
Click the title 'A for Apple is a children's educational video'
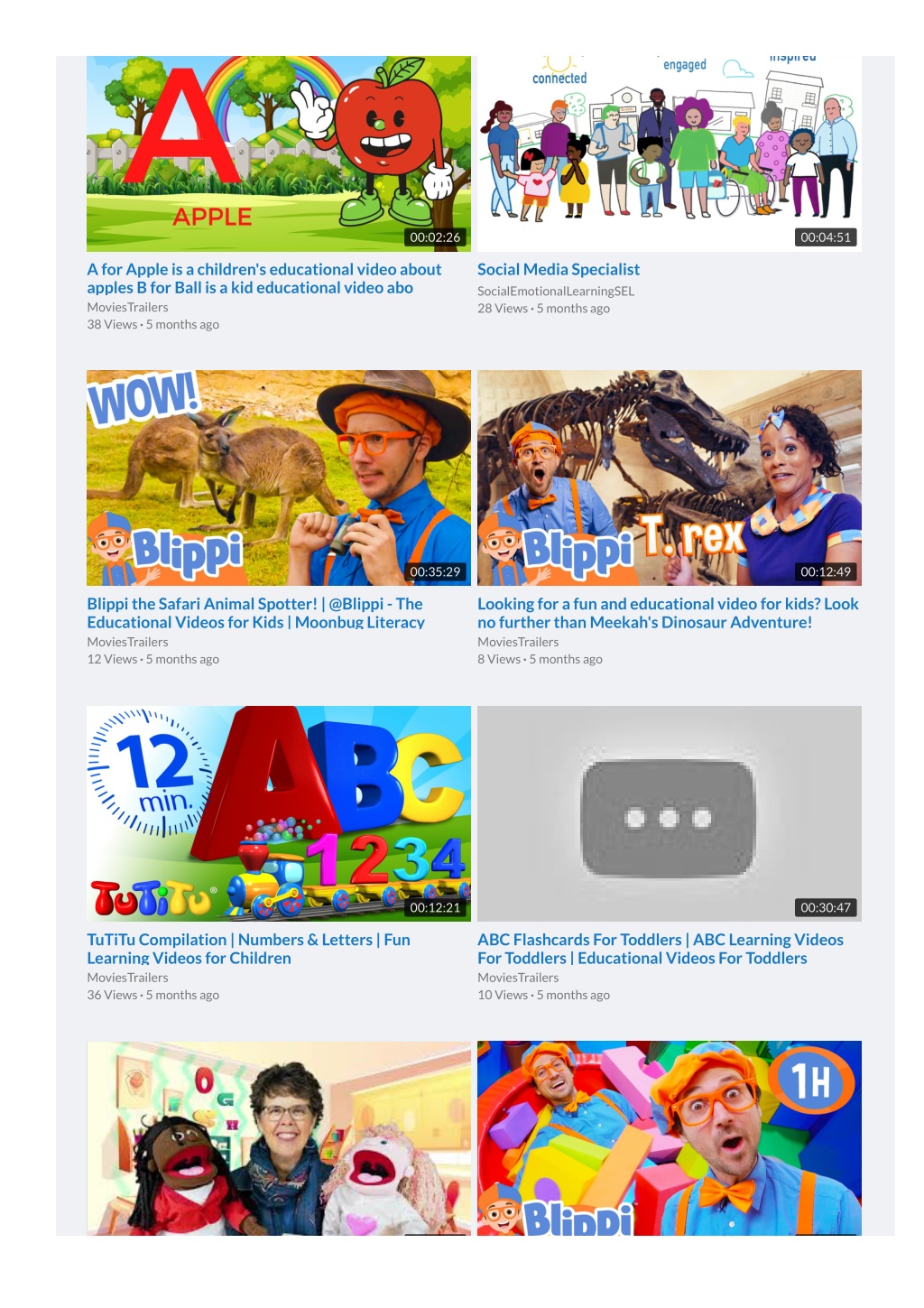(x=264, y=278)
